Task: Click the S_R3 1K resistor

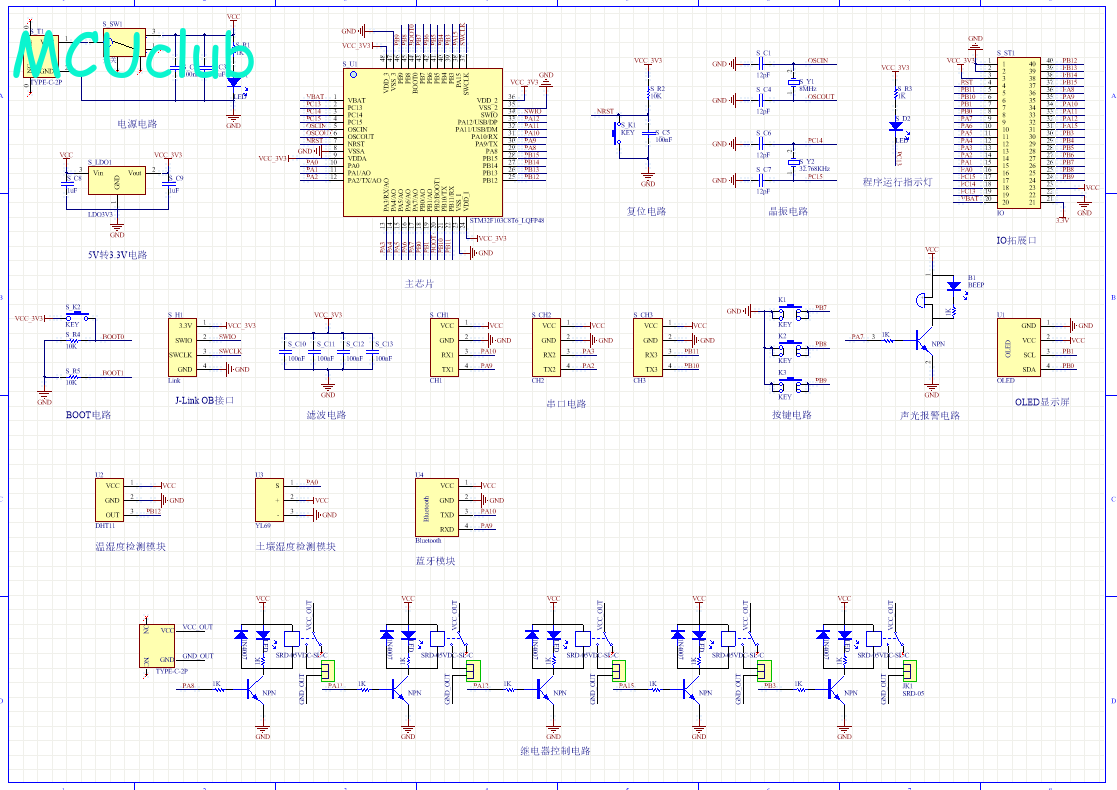Action: pyautogui.click(x=896, y=93)
